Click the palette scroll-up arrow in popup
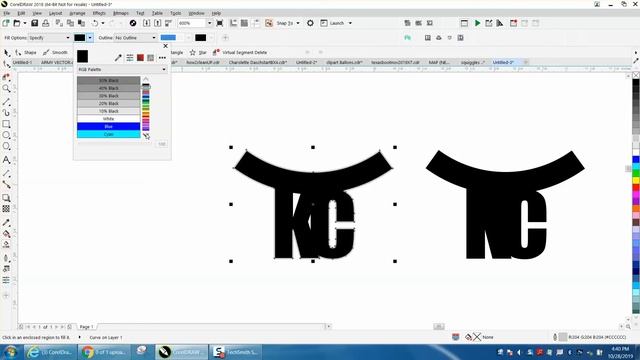The width and height of the screenshot is (640, 360). (x=146, y=79)
